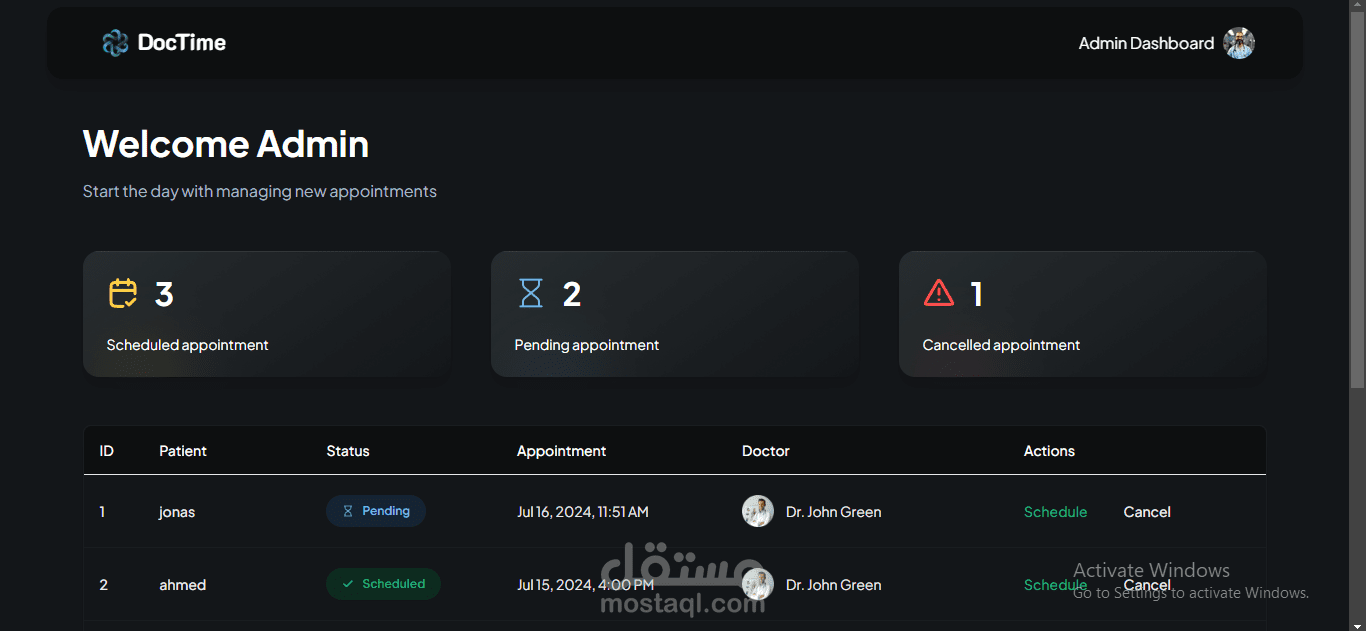Click Dr. John Green's avatar in row 2
Viewport: 1366px width, 631px height.
[x=758, y=584]
